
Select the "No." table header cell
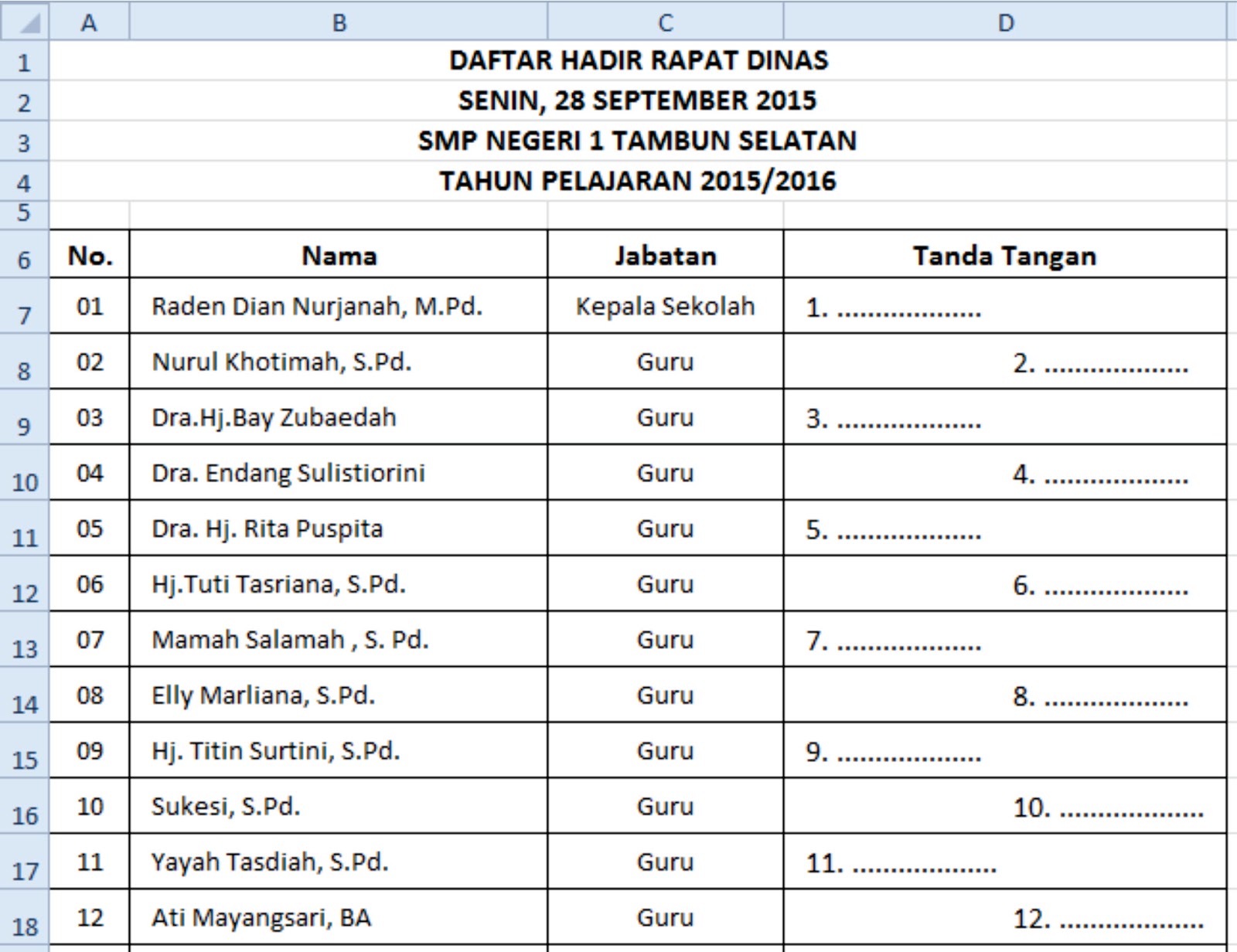(90, 254)
